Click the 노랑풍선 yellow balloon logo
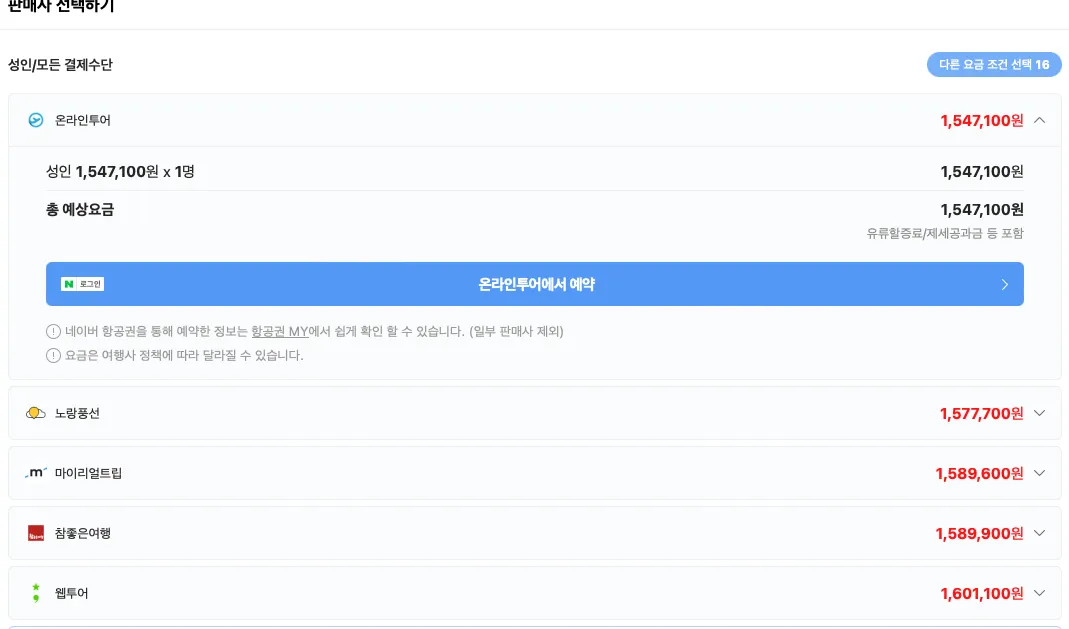 pos(35,413)
